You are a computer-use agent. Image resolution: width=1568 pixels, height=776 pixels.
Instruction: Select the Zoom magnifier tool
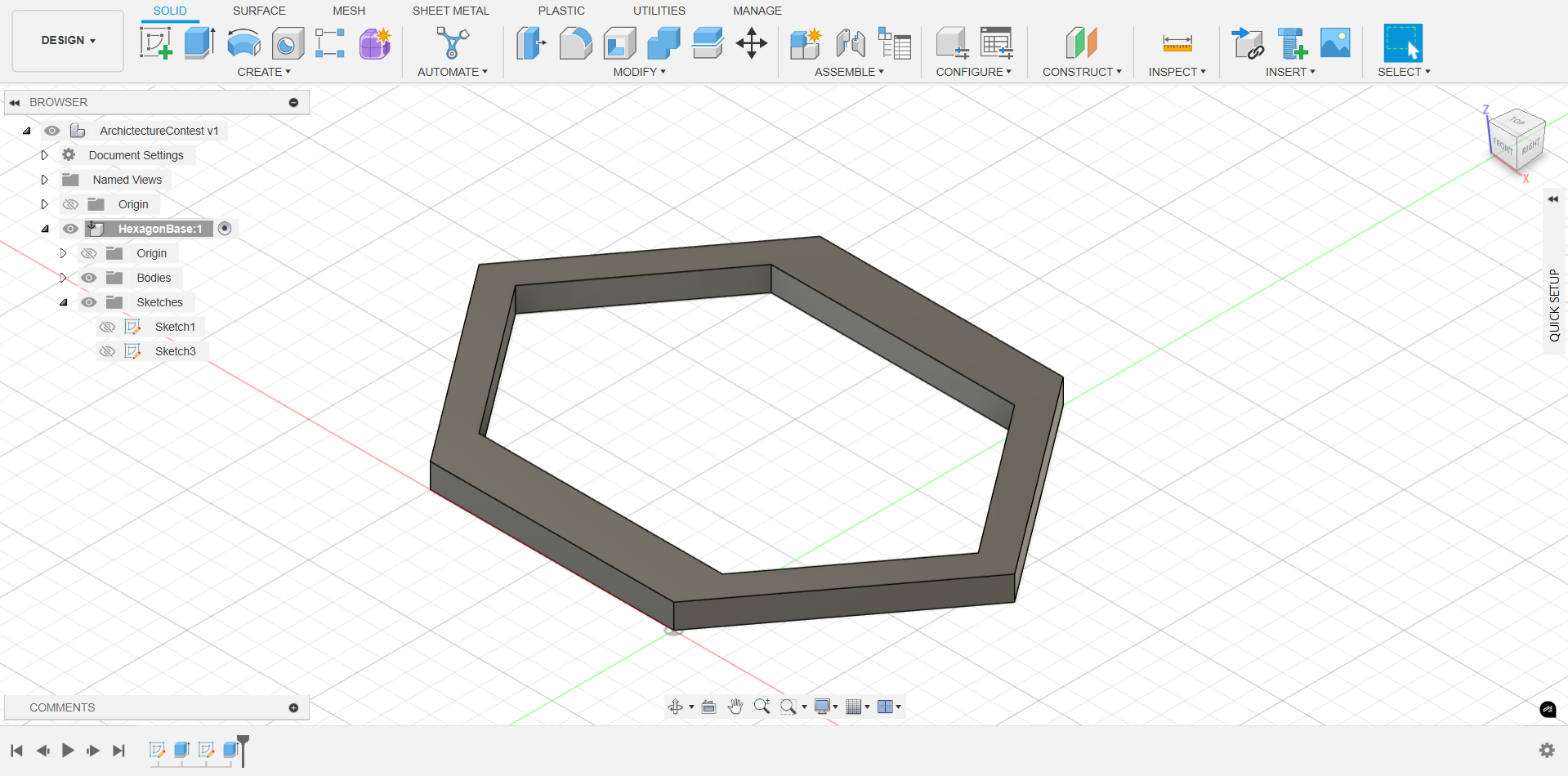tap(762, 707)
